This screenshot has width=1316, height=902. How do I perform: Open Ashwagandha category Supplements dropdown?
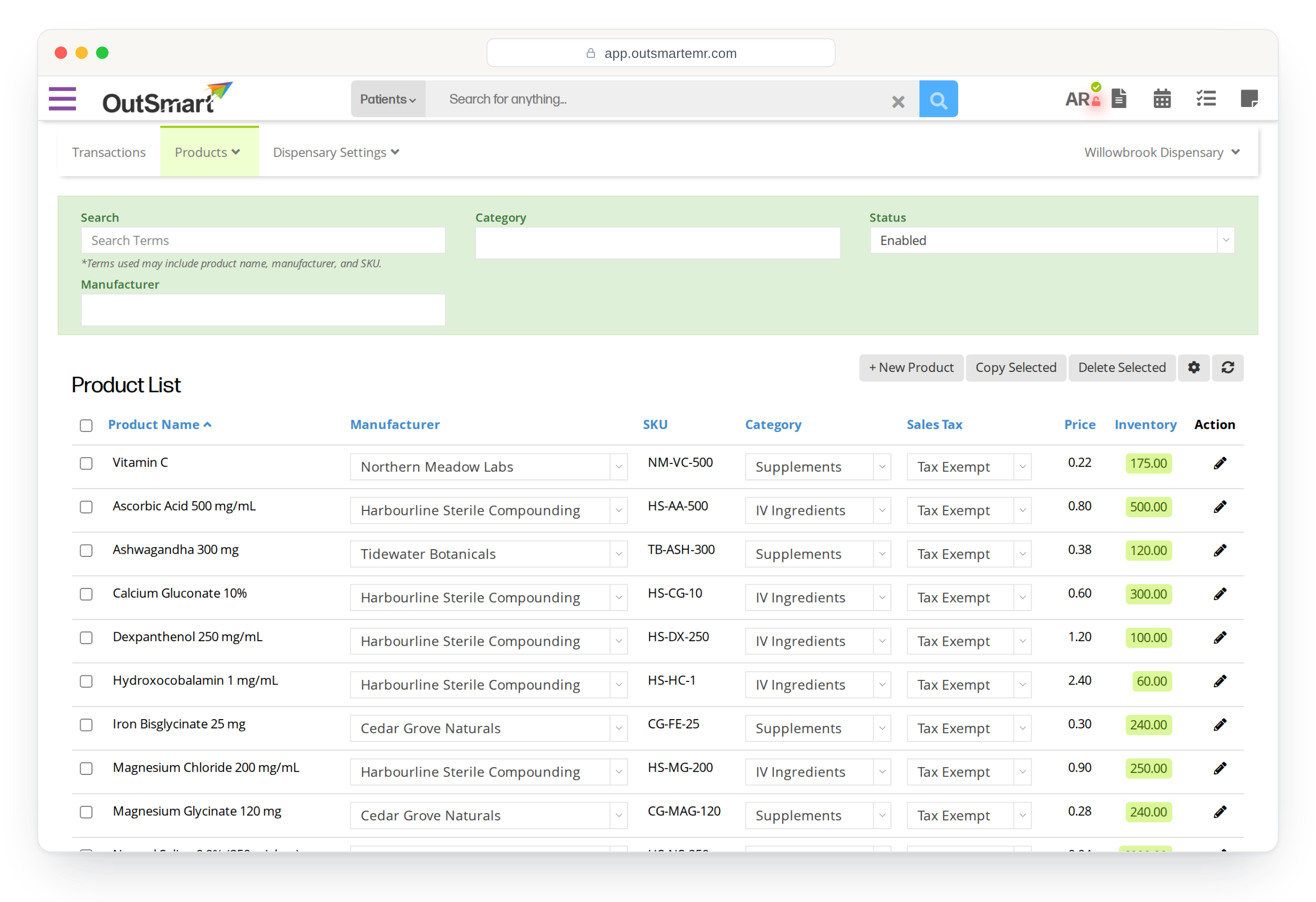coord(818,554)
